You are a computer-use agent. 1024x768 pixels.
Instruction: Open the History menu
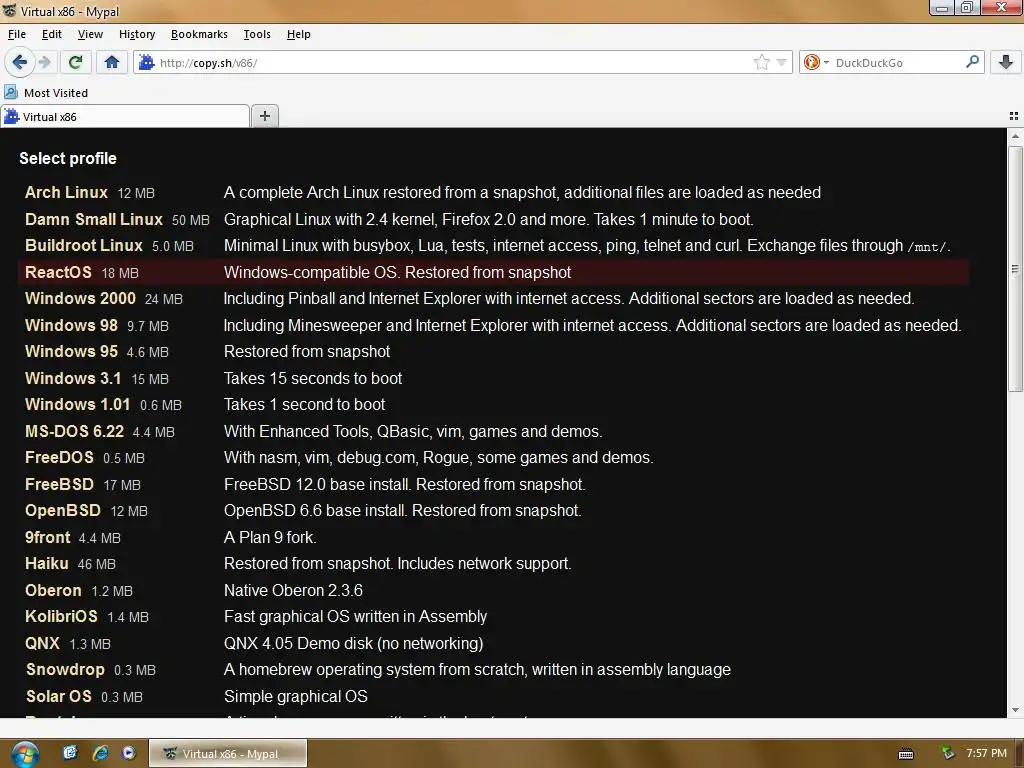click(x=136, y=34)
